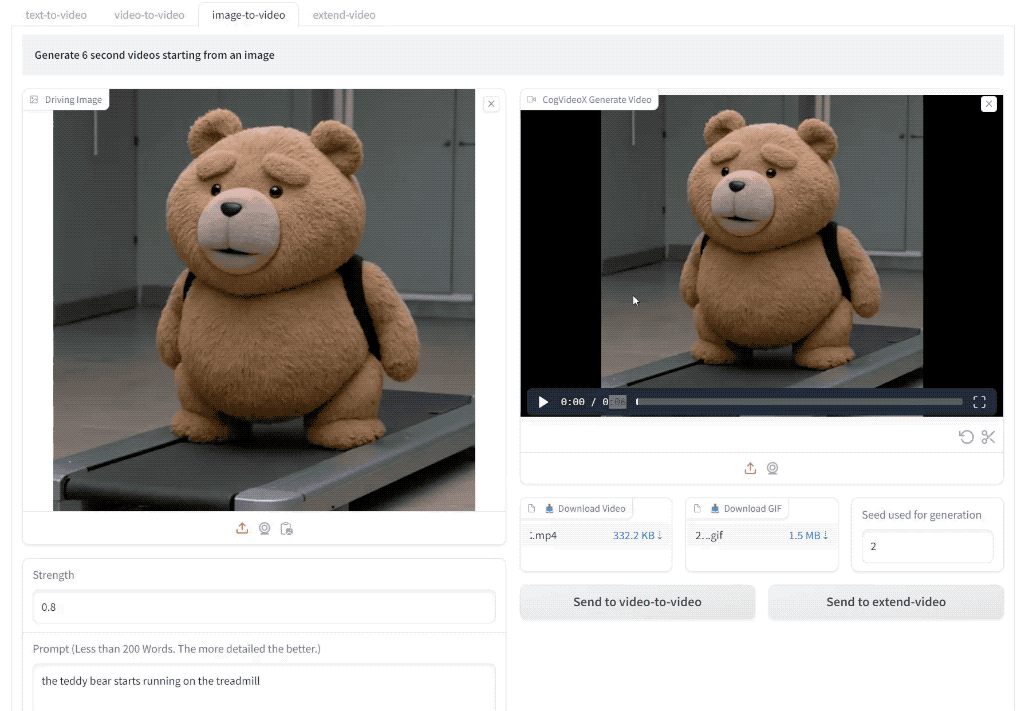This screenshot has width=1028, height=711.
Task: Click webcam icon under the generated video
Action: click(x=772, y=468)
